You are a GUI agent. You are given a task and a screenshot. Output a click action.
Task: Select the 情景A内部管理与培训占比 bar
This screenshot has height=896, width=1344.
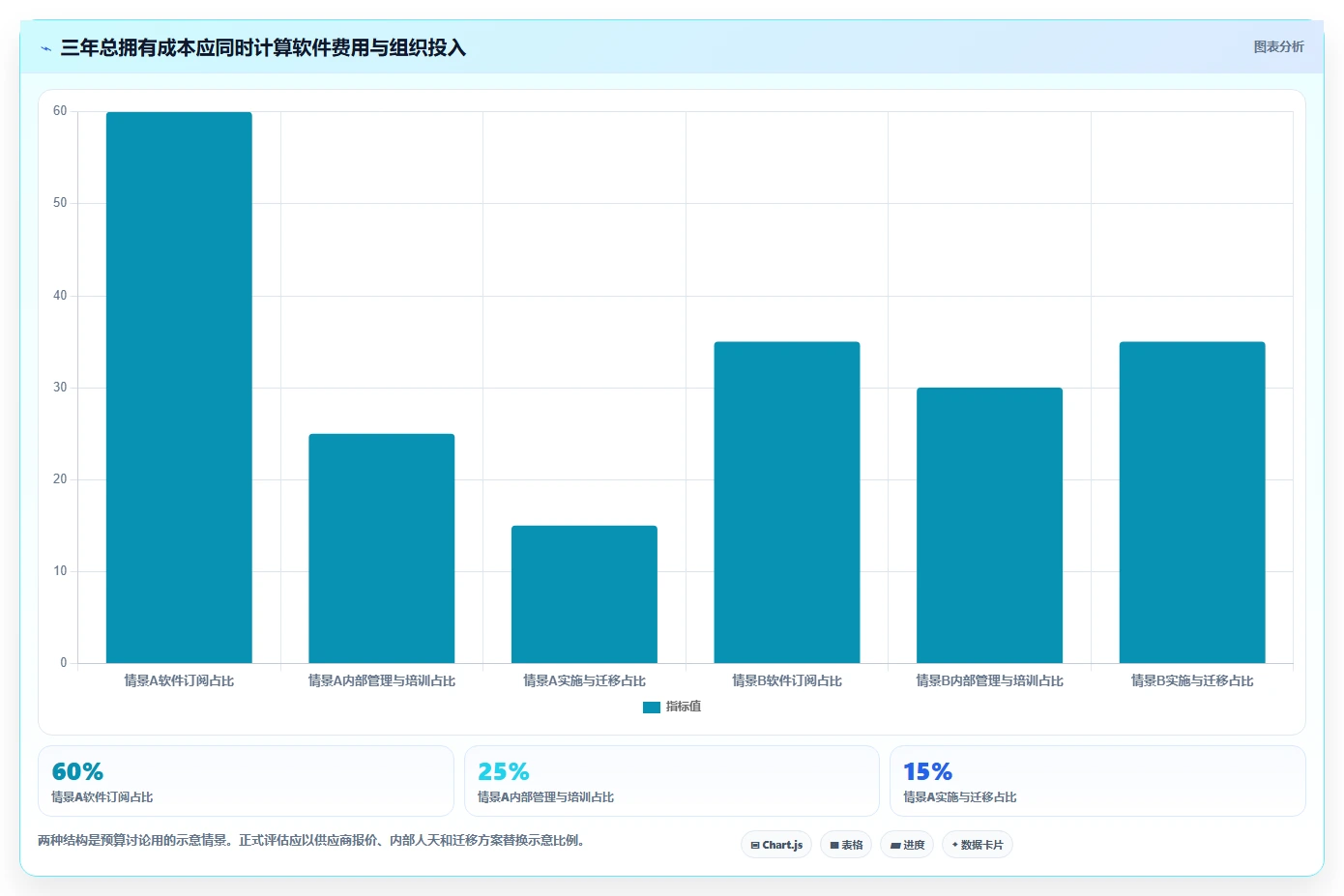382,548
